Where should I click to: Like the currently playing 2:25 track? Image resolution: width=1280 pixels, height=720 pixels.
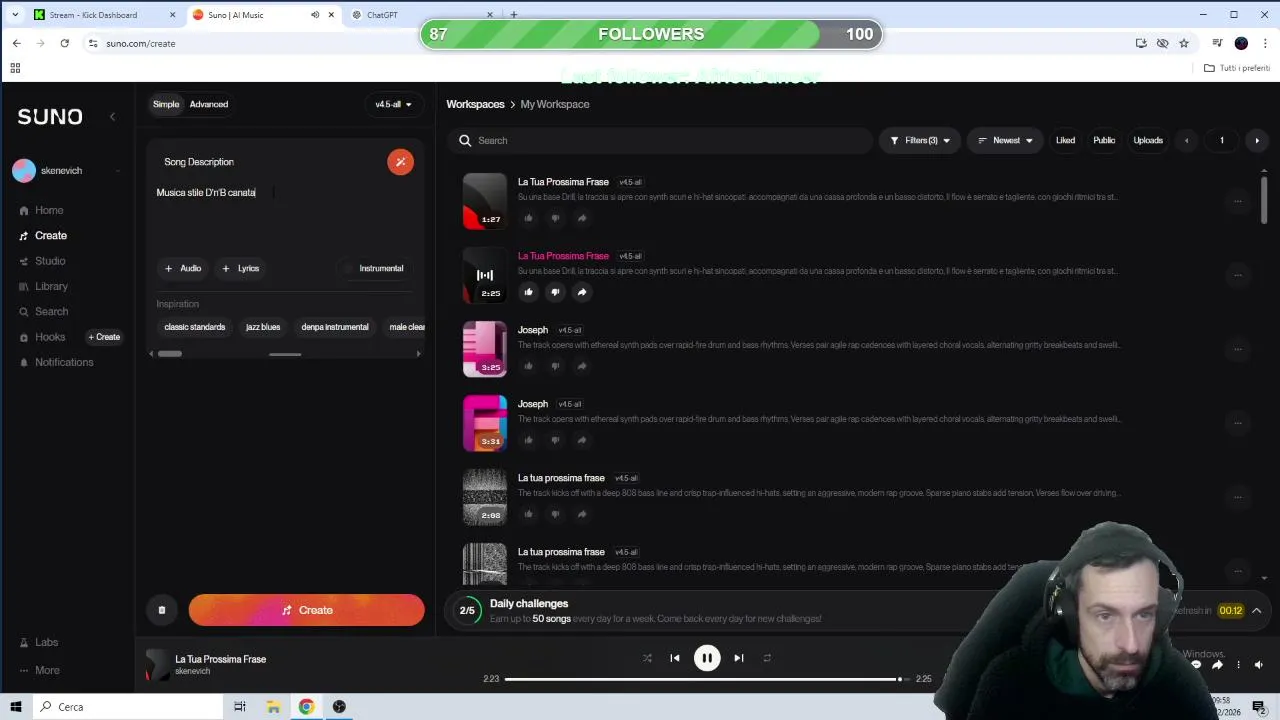point(528,292)
